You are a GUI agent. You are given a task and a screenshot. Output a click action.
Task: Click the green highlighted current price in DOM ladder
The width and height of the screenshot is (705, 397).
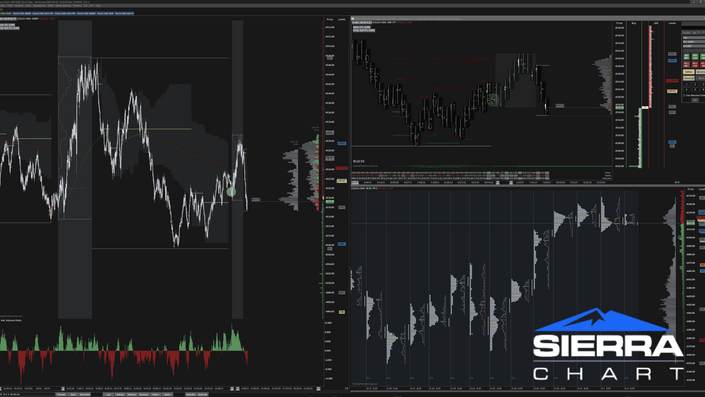620,107
